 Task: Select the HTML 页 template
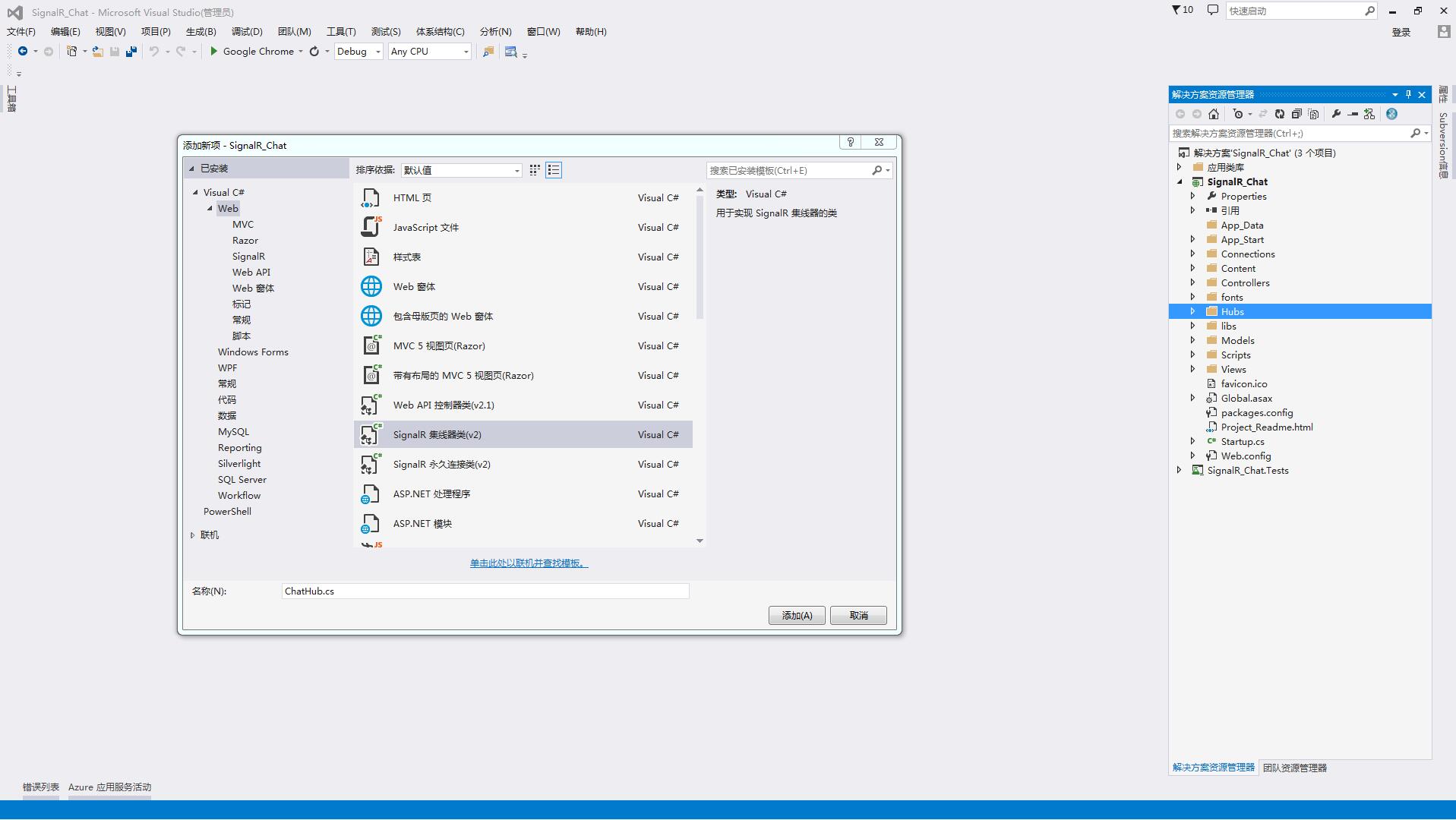click(x=523, y=198)
